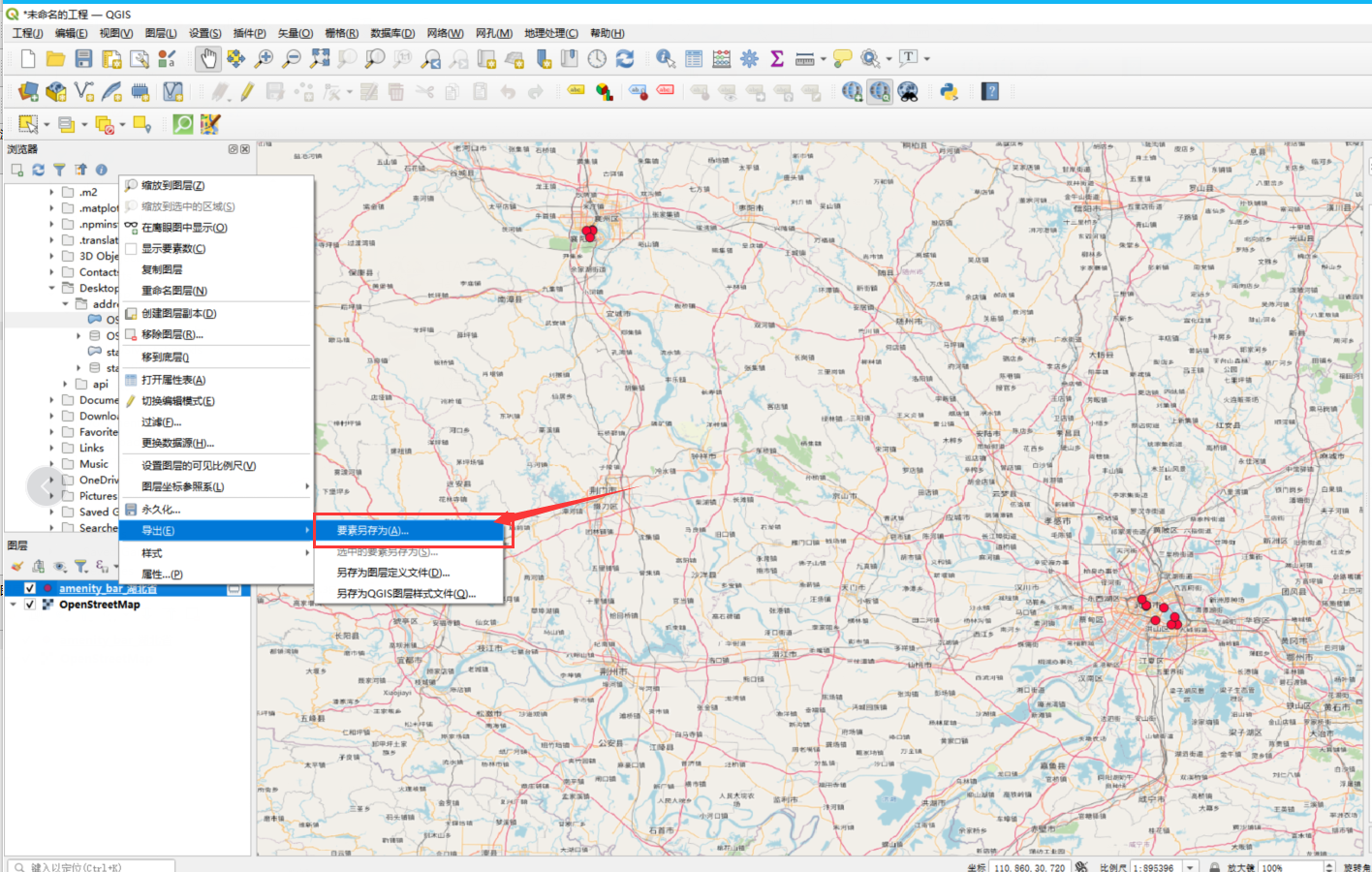Open the scale combo box dropdown
The width and height of the screenshot is (1372, 872).
click(1190, 866)
